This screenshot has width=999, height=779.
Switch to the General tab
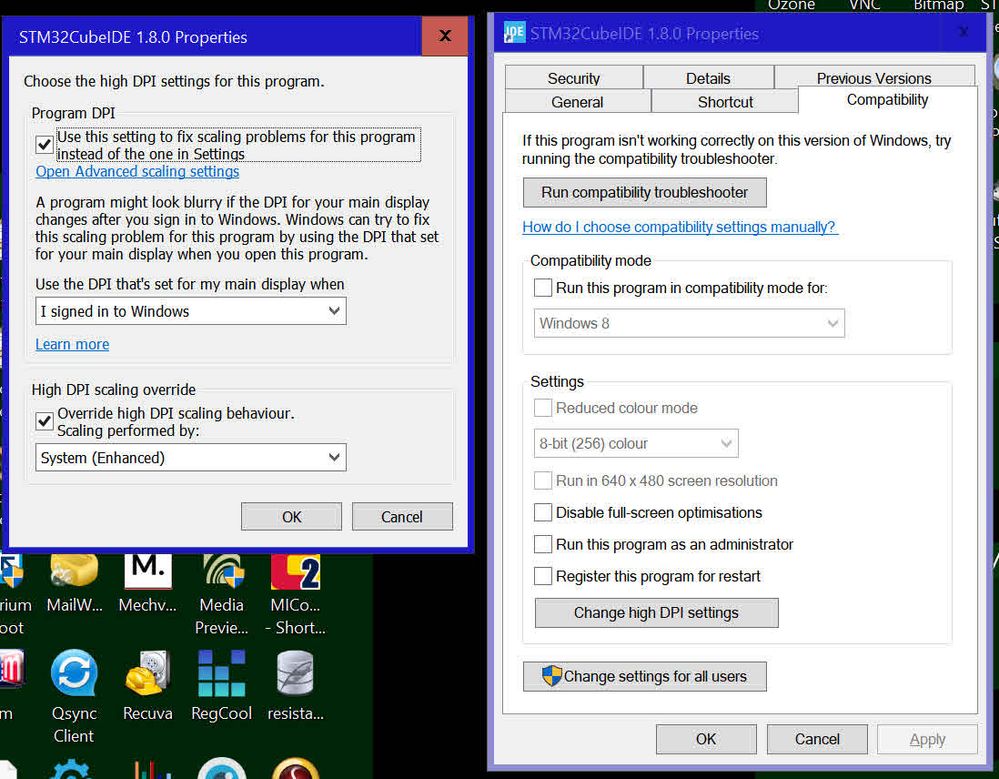(x=577, y=102)
